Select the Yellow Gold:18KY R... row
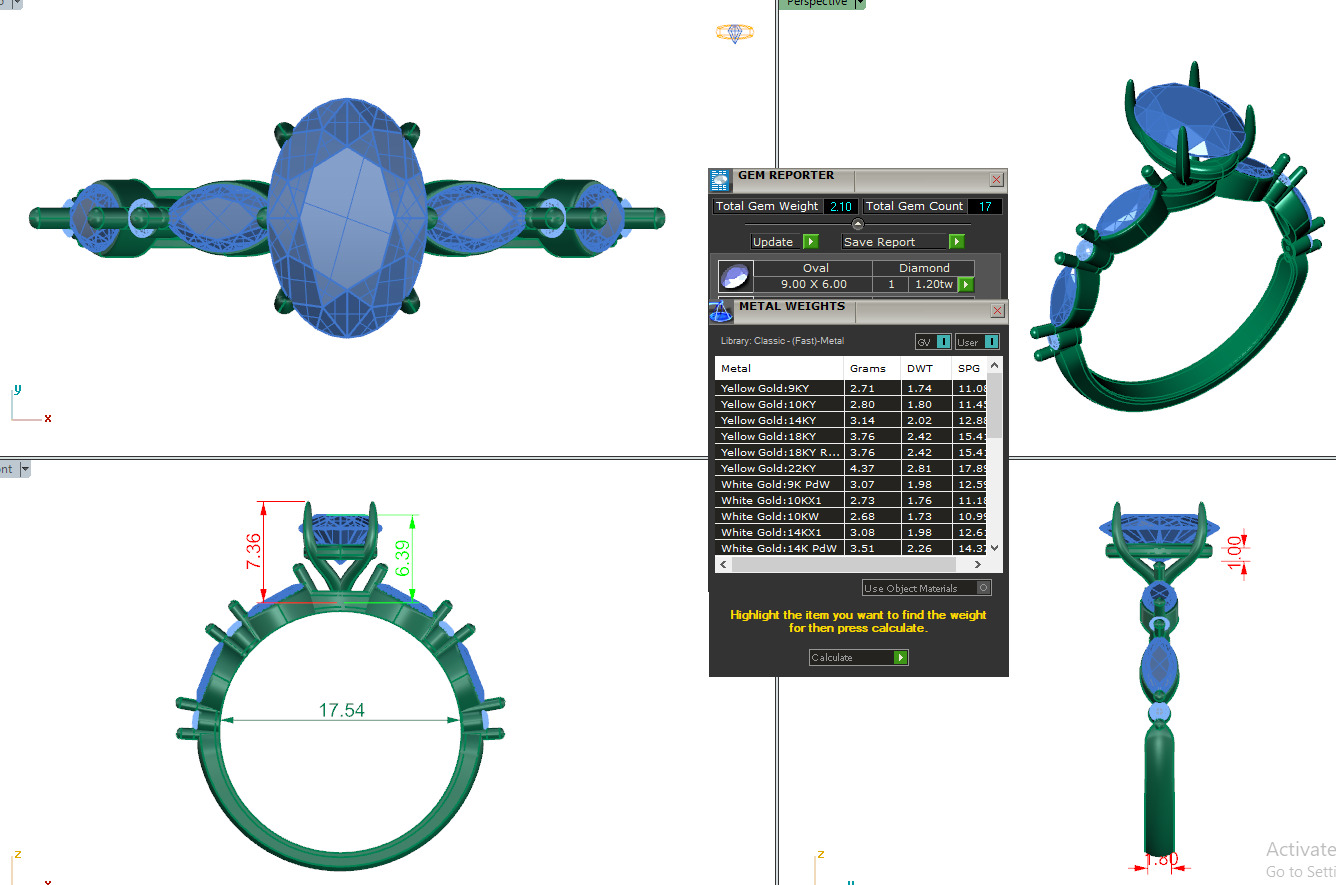Image resolution: width=1336 pixels, height=885 pixels. 852,452
